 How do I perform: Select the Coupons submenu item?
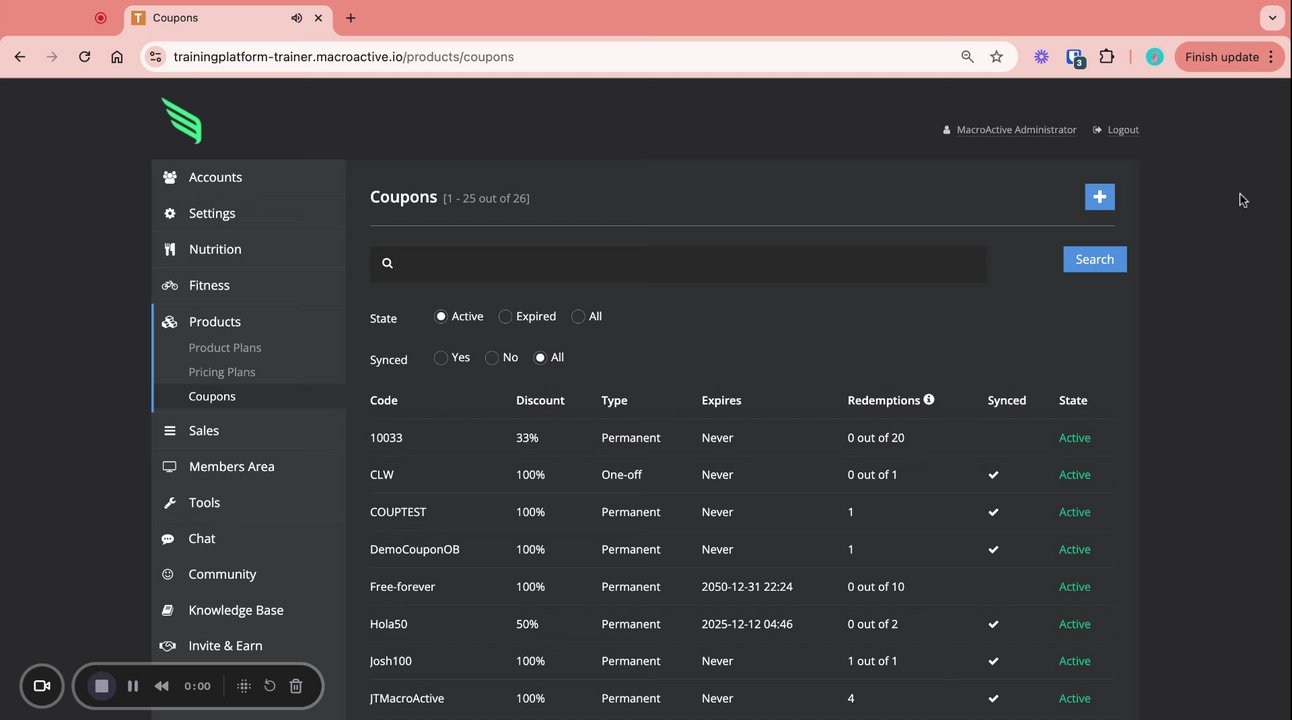(x=212, y=396)
